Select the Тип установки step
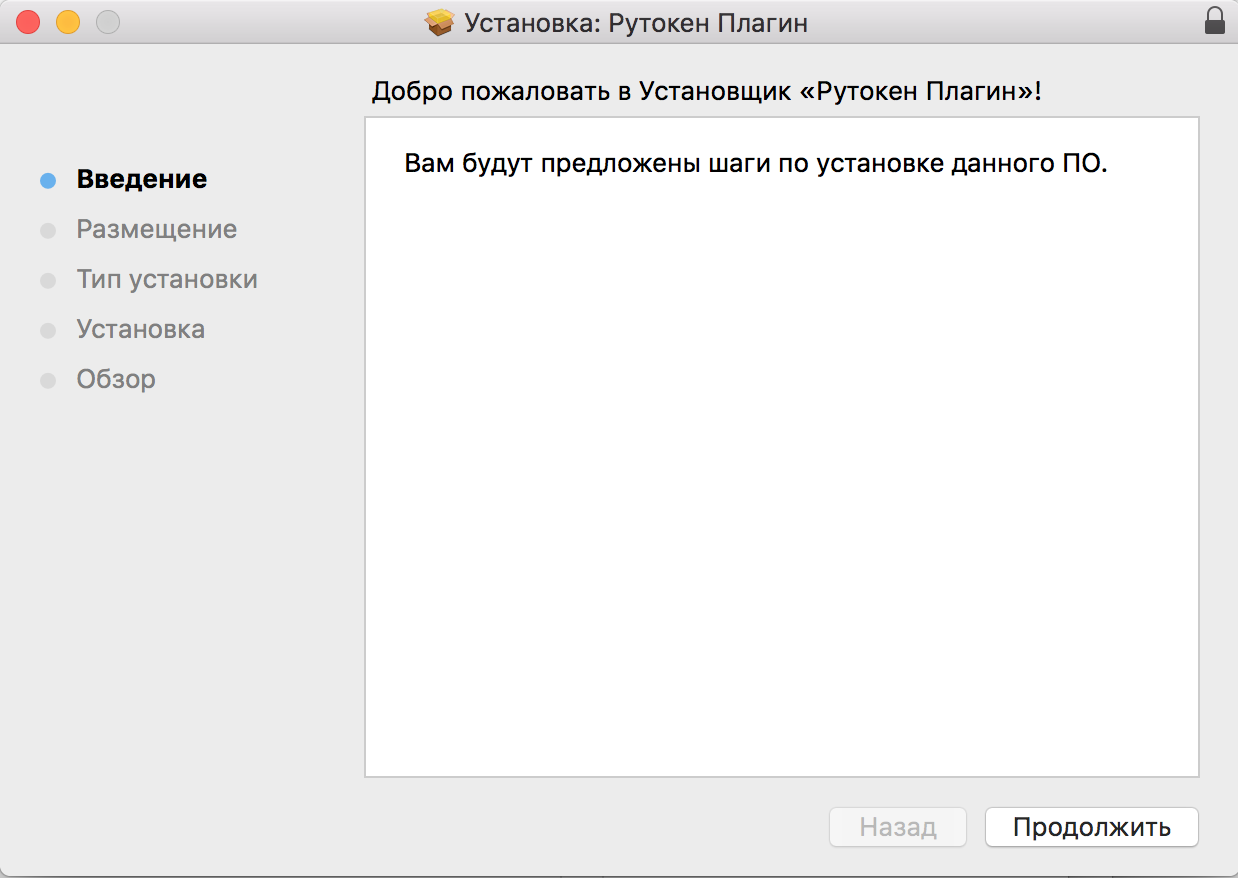This screenshot has height=878, width=1238. coord(167,280)
